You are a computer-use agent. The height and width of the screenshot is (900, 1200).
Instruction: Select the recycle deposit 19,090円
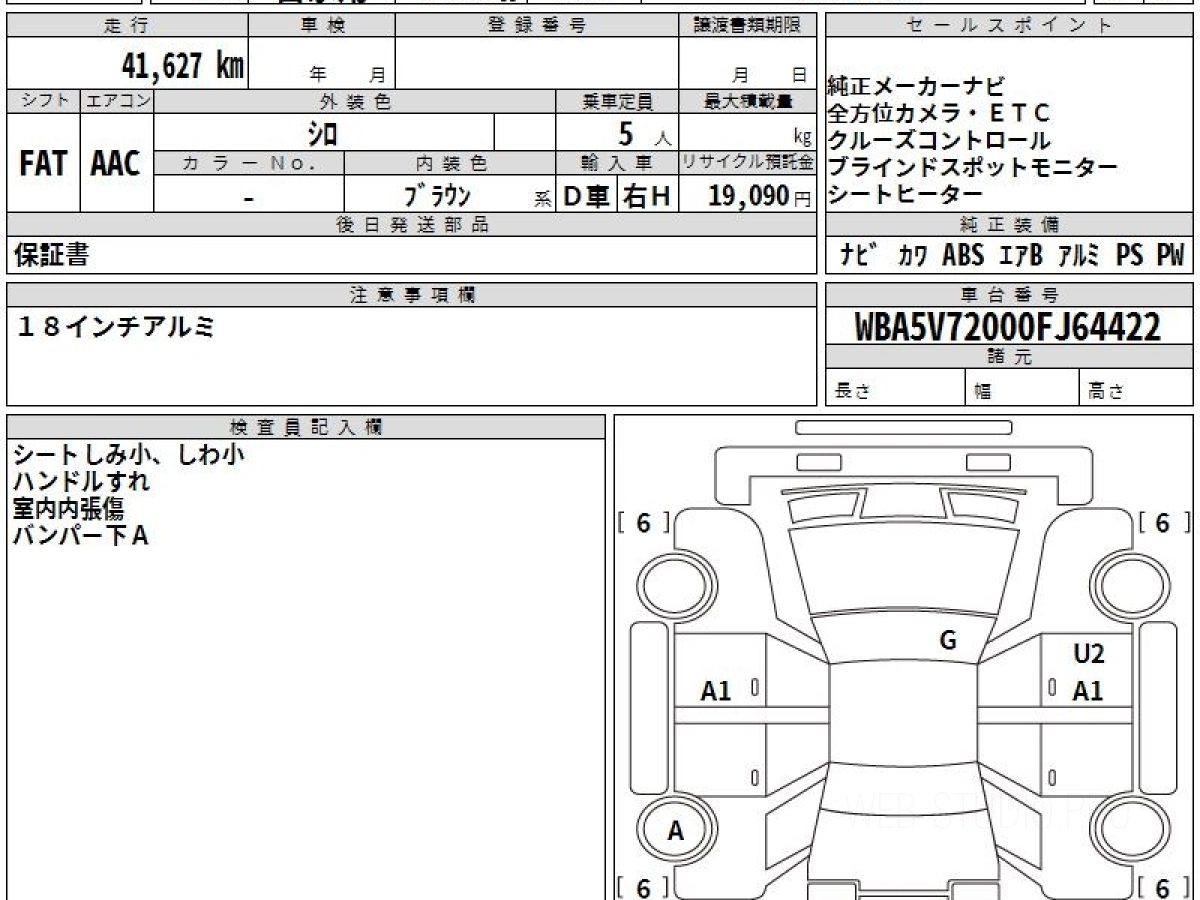click(760, 196)
